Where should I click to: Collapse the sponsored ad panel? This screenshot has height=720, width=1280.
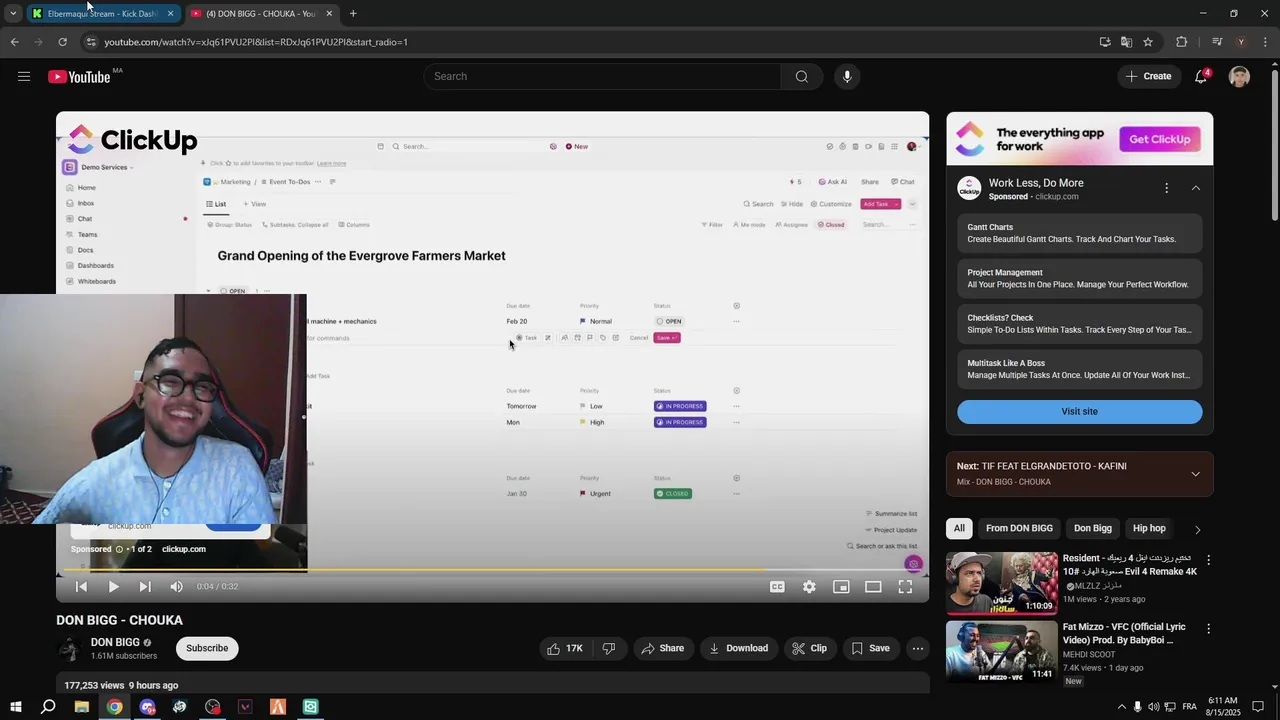(1196, 188)
